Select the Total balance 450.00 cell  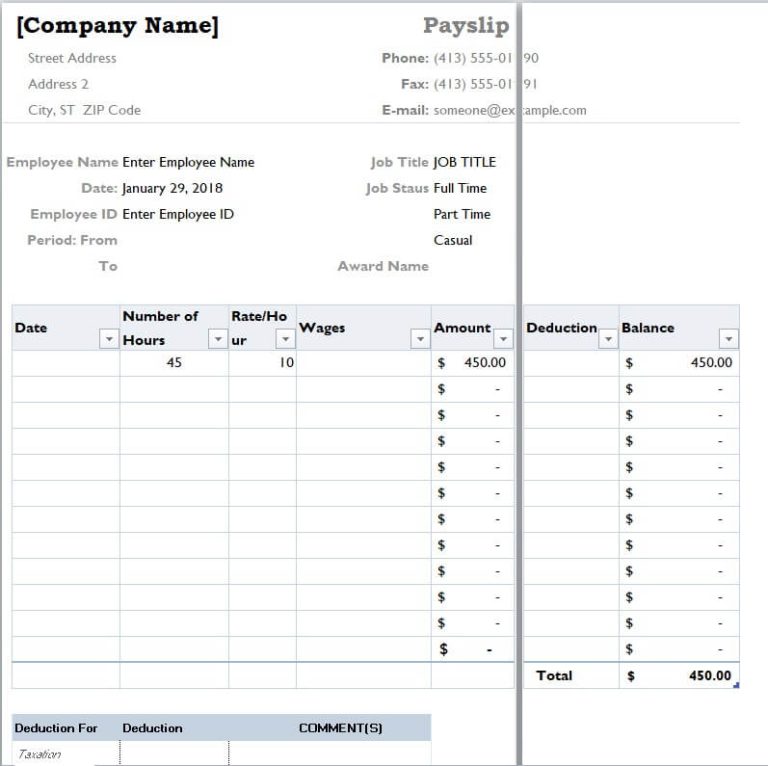[679, 676]
